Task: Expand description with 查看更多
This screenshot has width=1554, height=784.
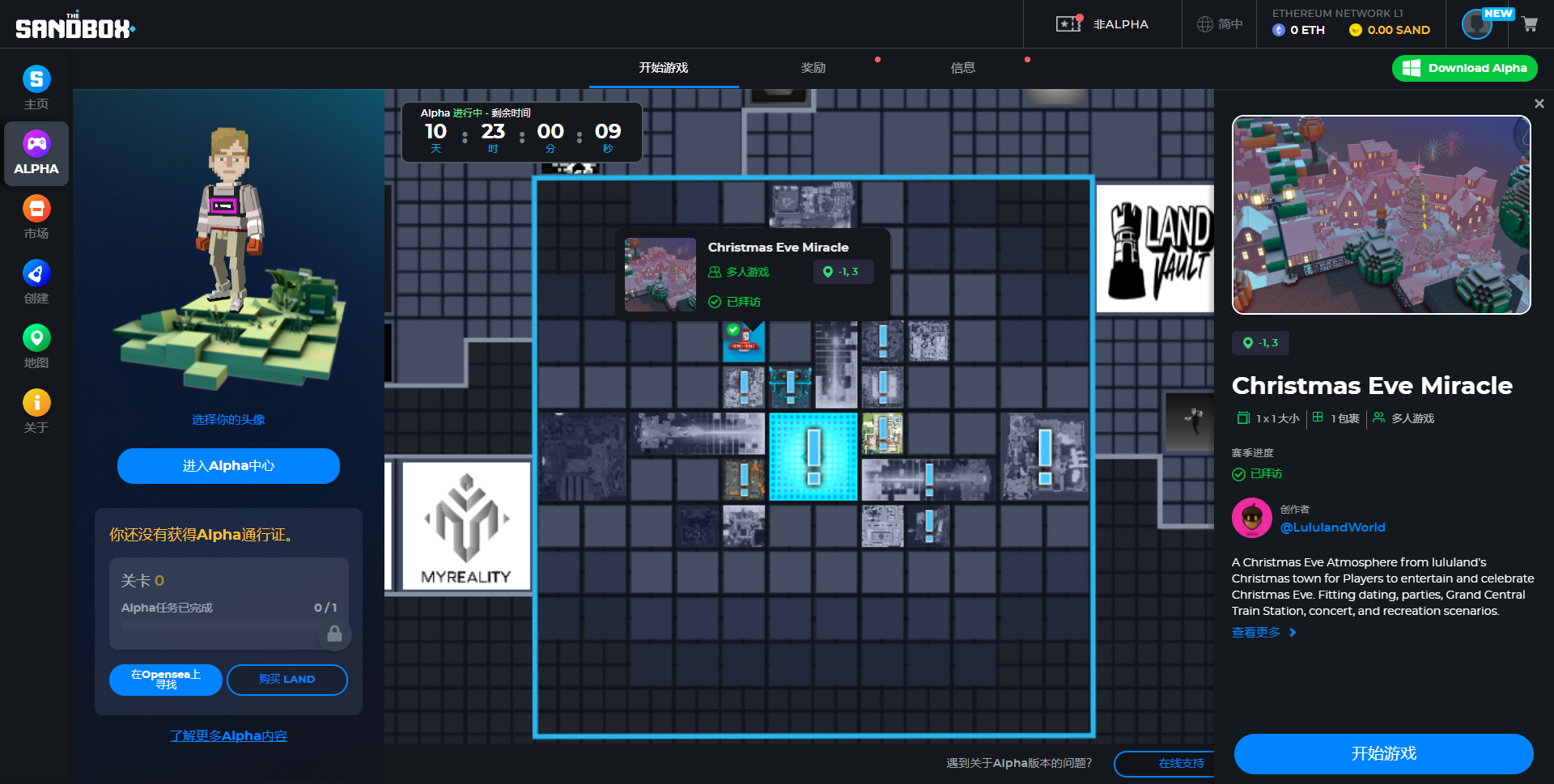Action: pos(1263,633)
